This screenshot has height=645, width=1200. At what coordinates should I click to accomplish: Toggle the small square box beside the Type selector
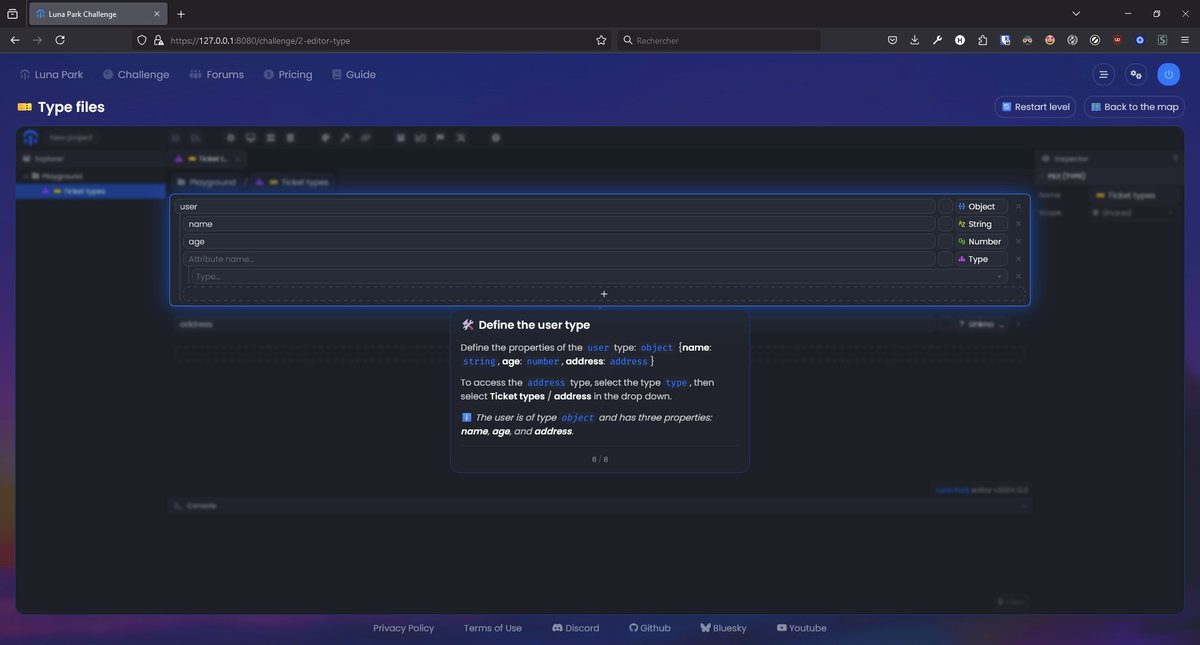tap(945, 259)
